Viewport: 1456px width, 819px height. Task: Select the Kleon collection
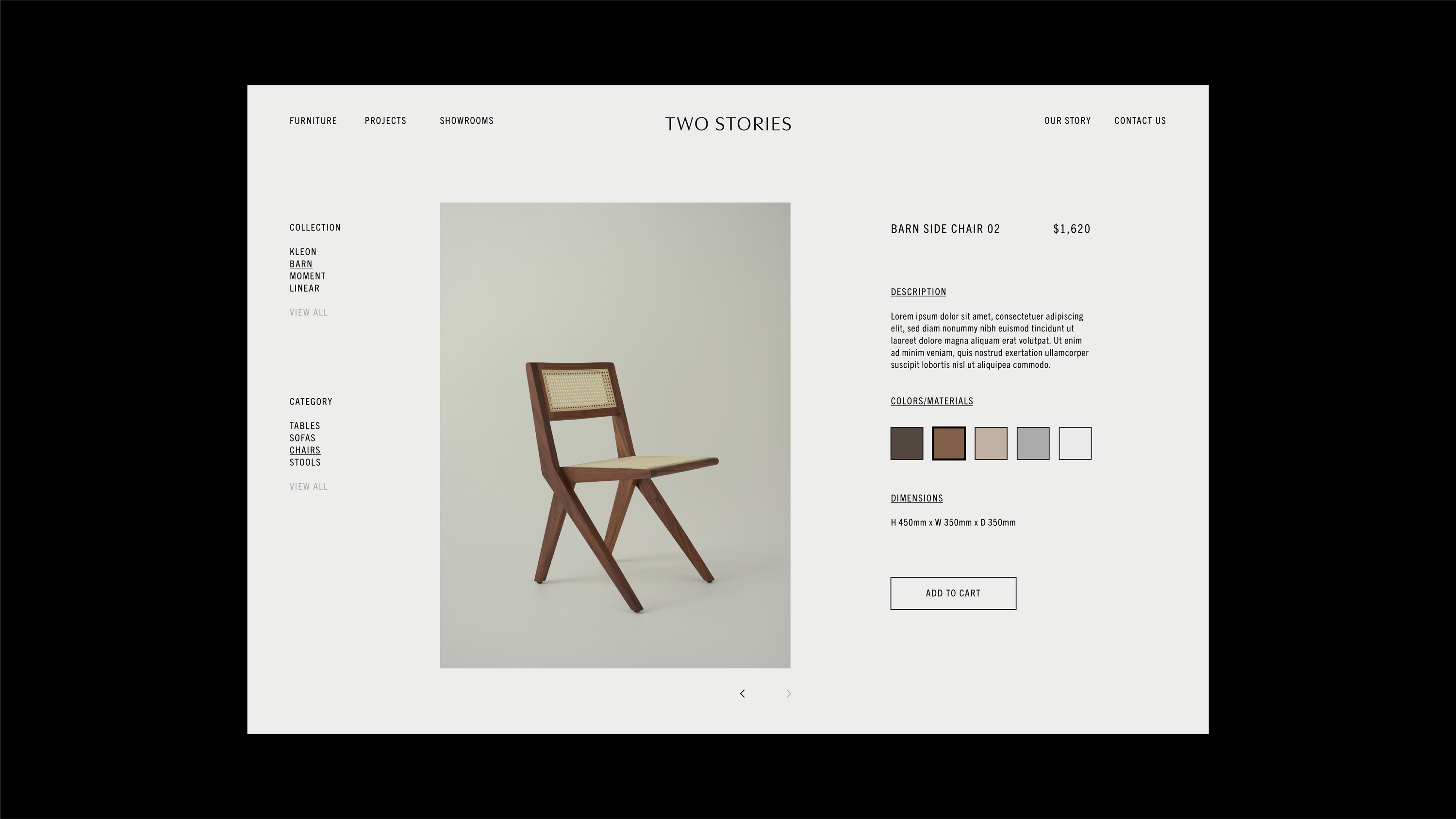coord(303,252)
